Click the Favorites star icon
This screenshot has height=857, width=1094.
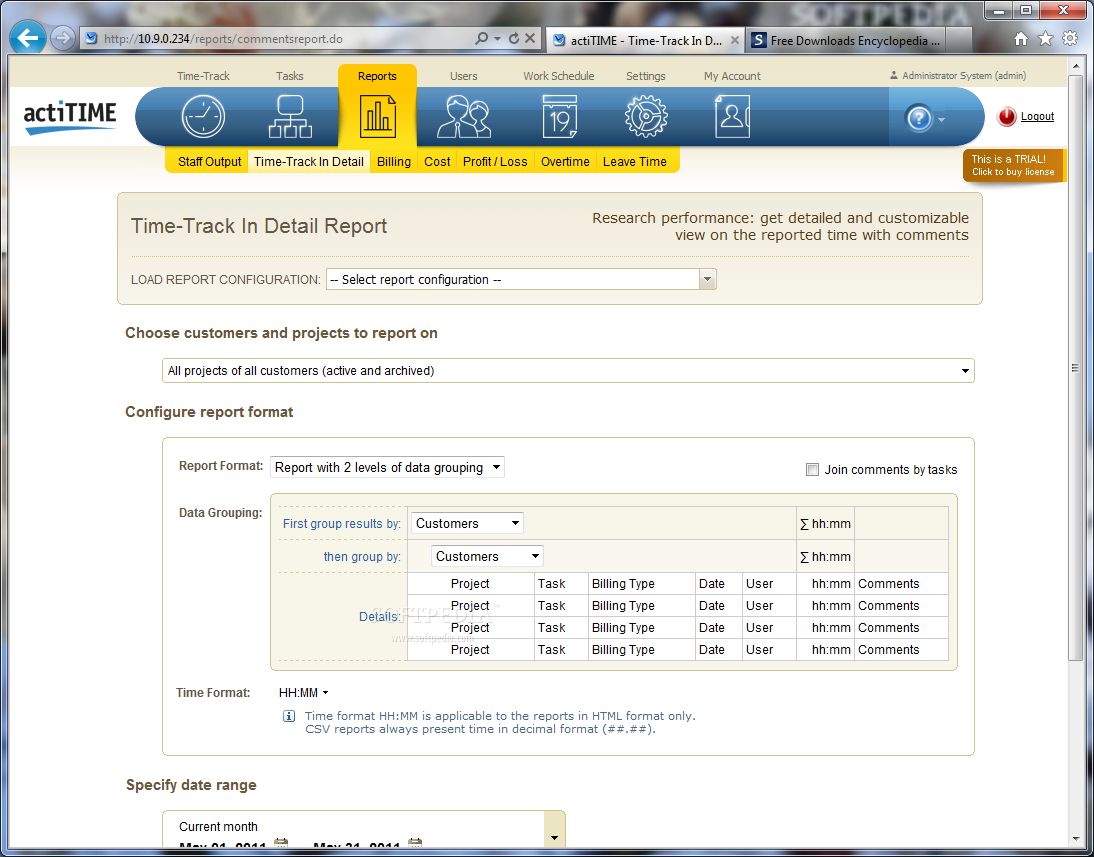(x=1045, y=38)
